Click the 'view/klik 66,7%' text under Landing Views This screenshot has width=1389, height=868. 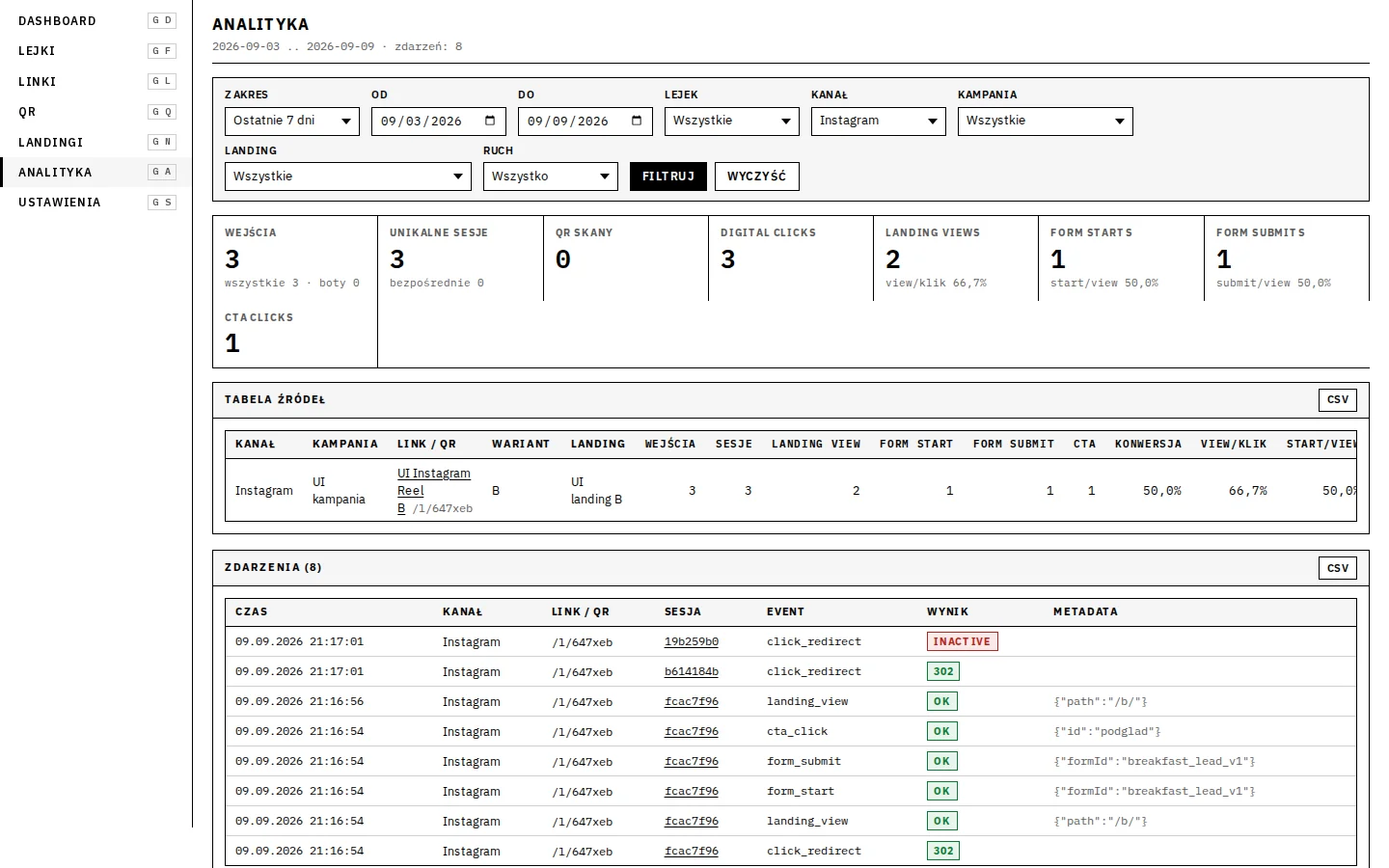pos(936,284)
